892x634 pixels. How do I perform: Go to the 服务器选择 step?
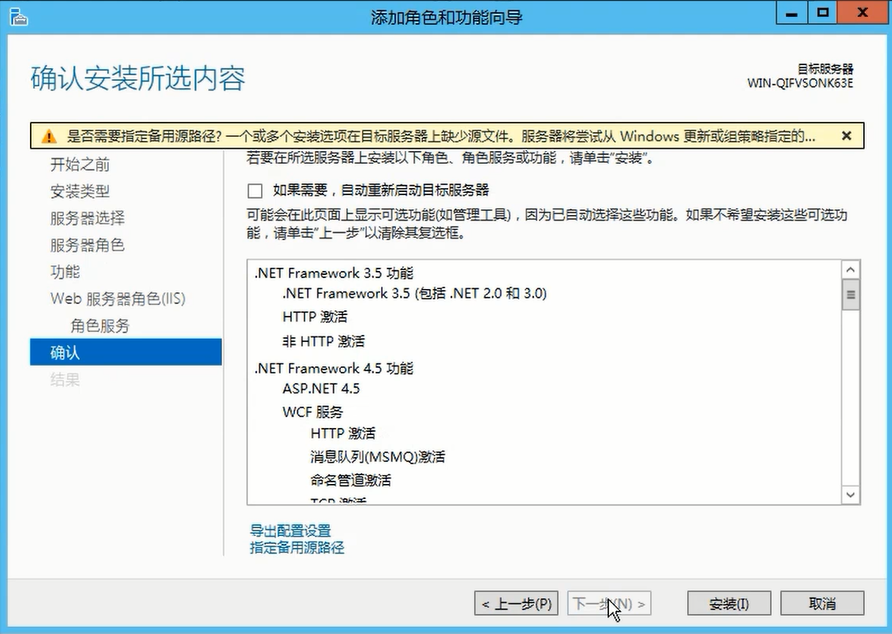coord(87,218)
